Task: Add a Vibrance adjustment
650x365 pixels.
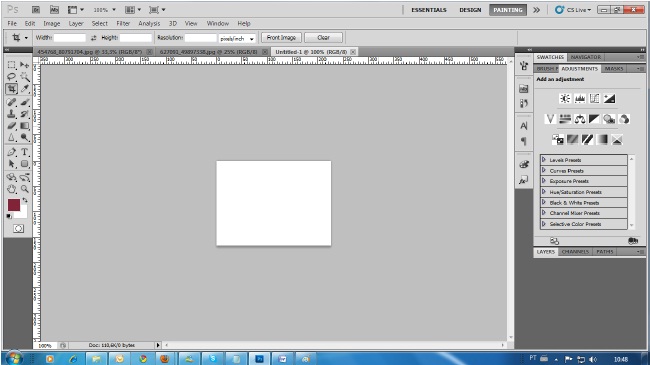Action: [x=550, y=119]
